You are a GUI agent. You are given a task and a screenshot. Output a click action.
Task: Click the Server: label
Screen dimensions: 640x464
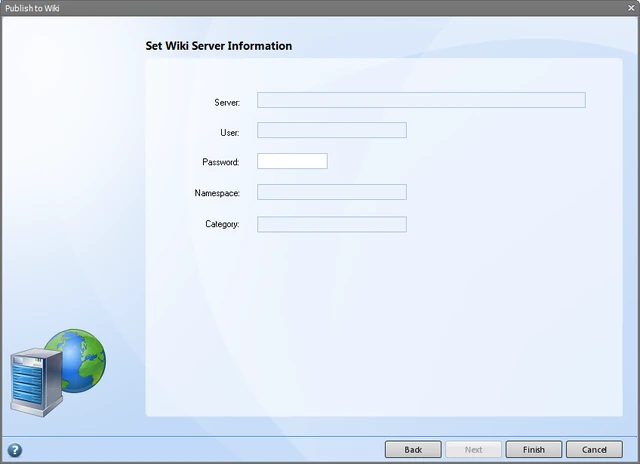(227, 102)
